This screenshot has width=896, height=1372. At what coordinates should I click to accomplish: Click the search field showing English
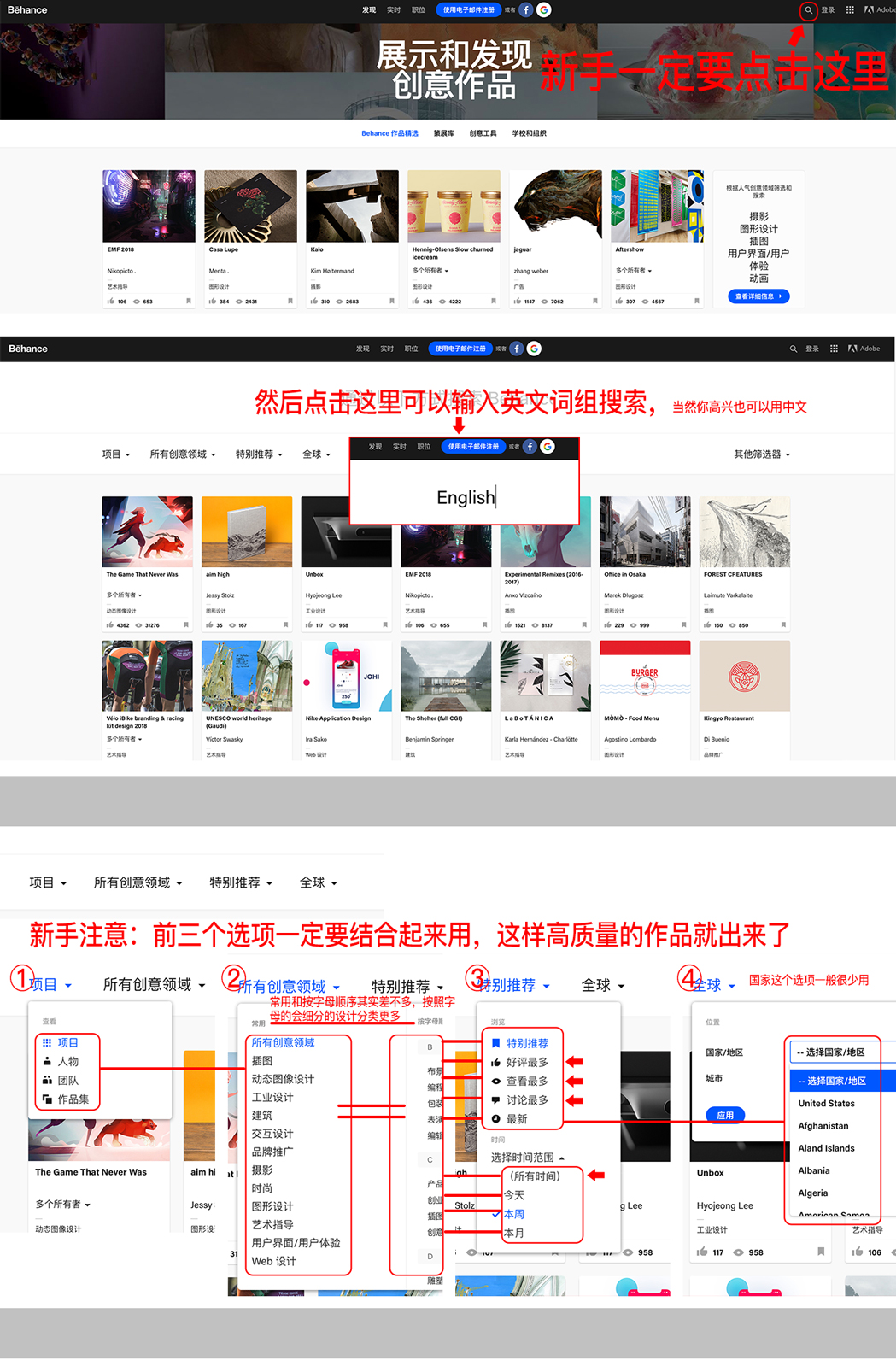click(x=465, y=497)
